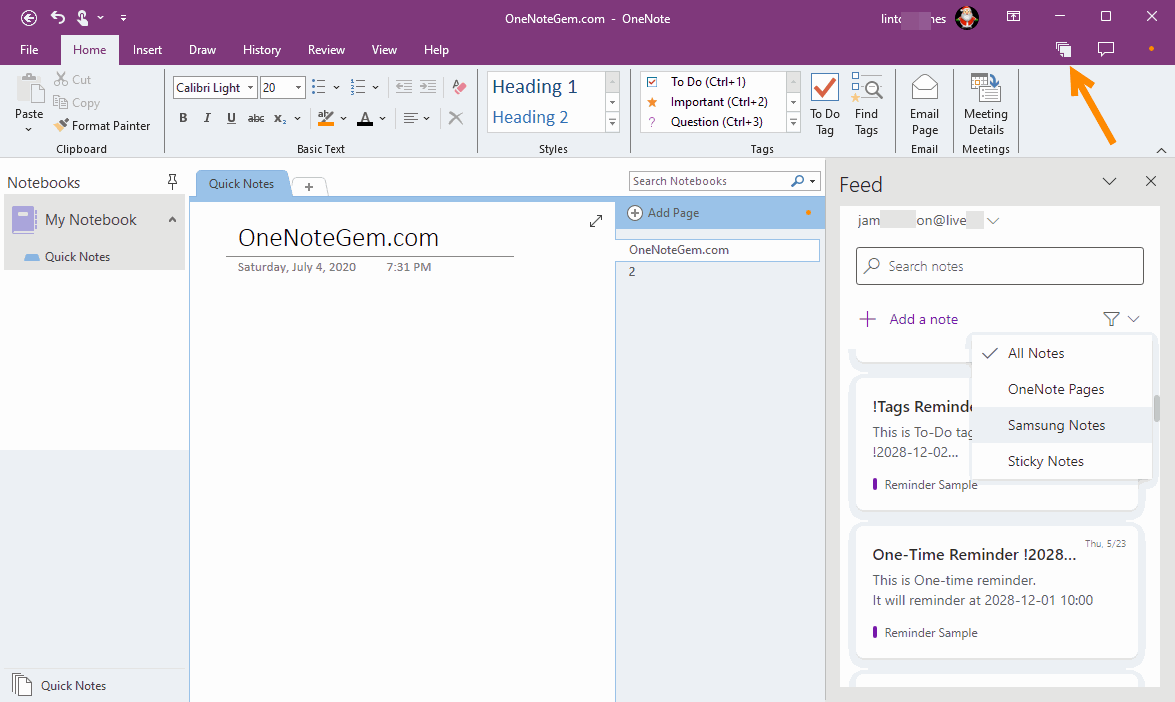Decrease indent of paragraph
Screen dimensions: 1175x702
(x=403, y=87)
